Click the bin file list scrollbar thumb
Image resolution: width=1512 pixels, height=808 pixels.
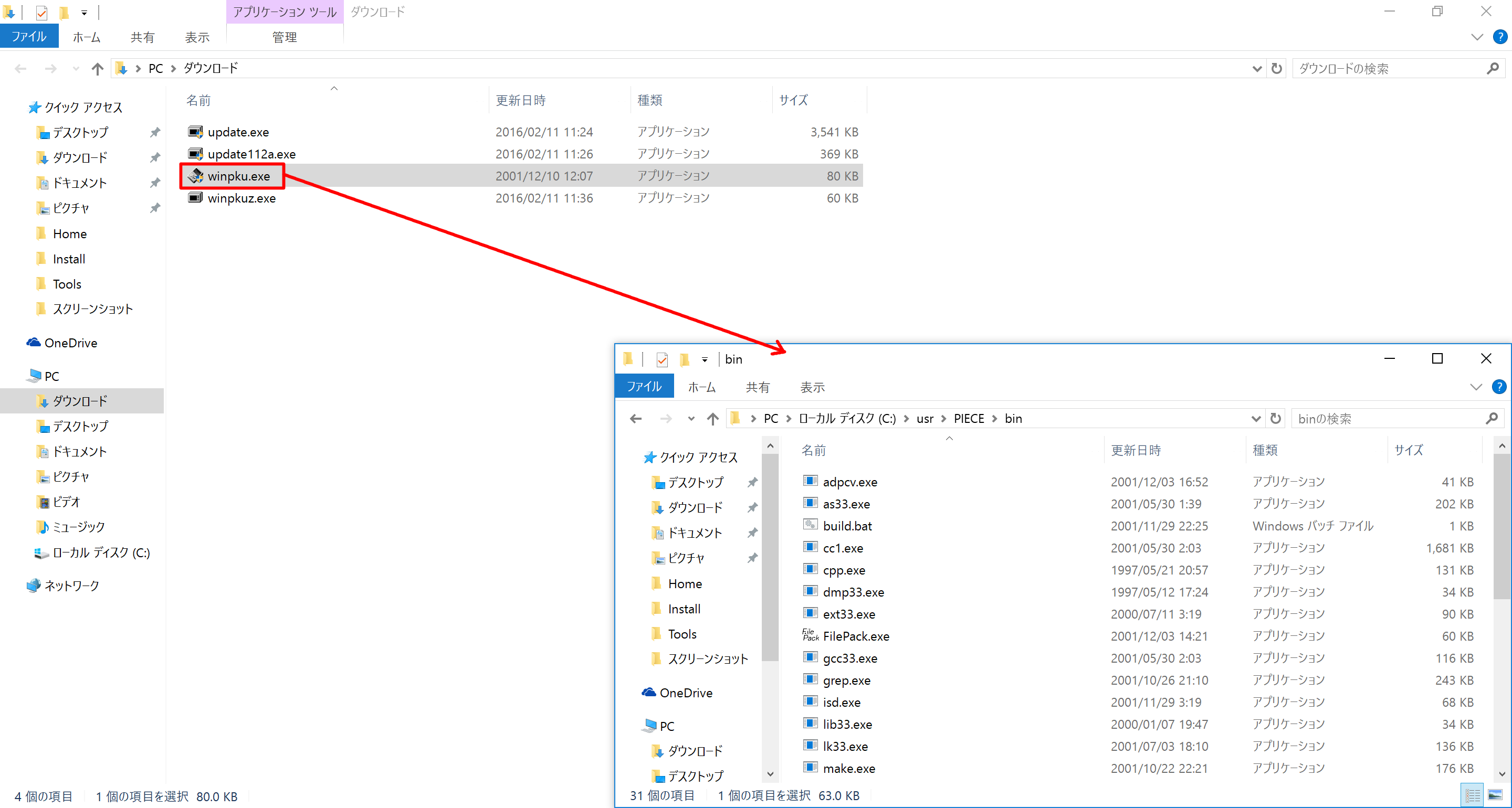pos(1501,526)
